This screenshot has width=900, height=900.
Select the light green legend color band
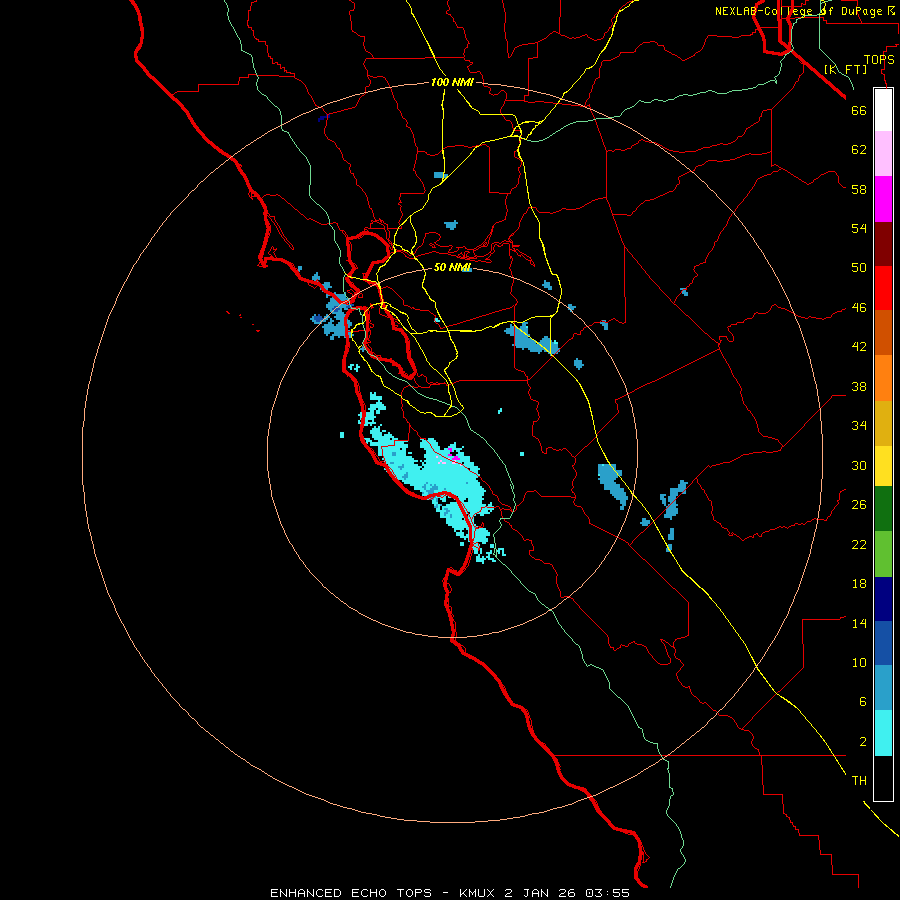coord(883,554)
